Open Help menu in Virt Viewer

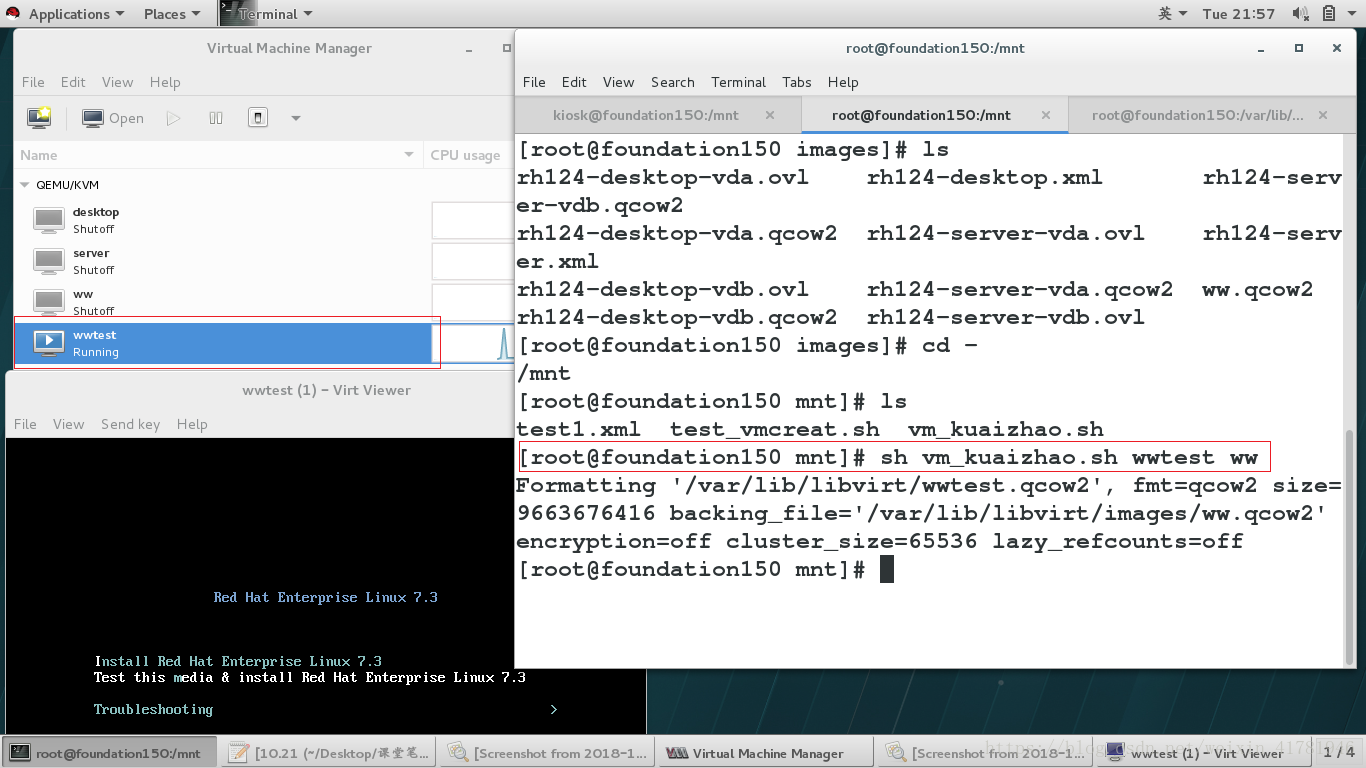pyautogui.click(x=192, y=424)
